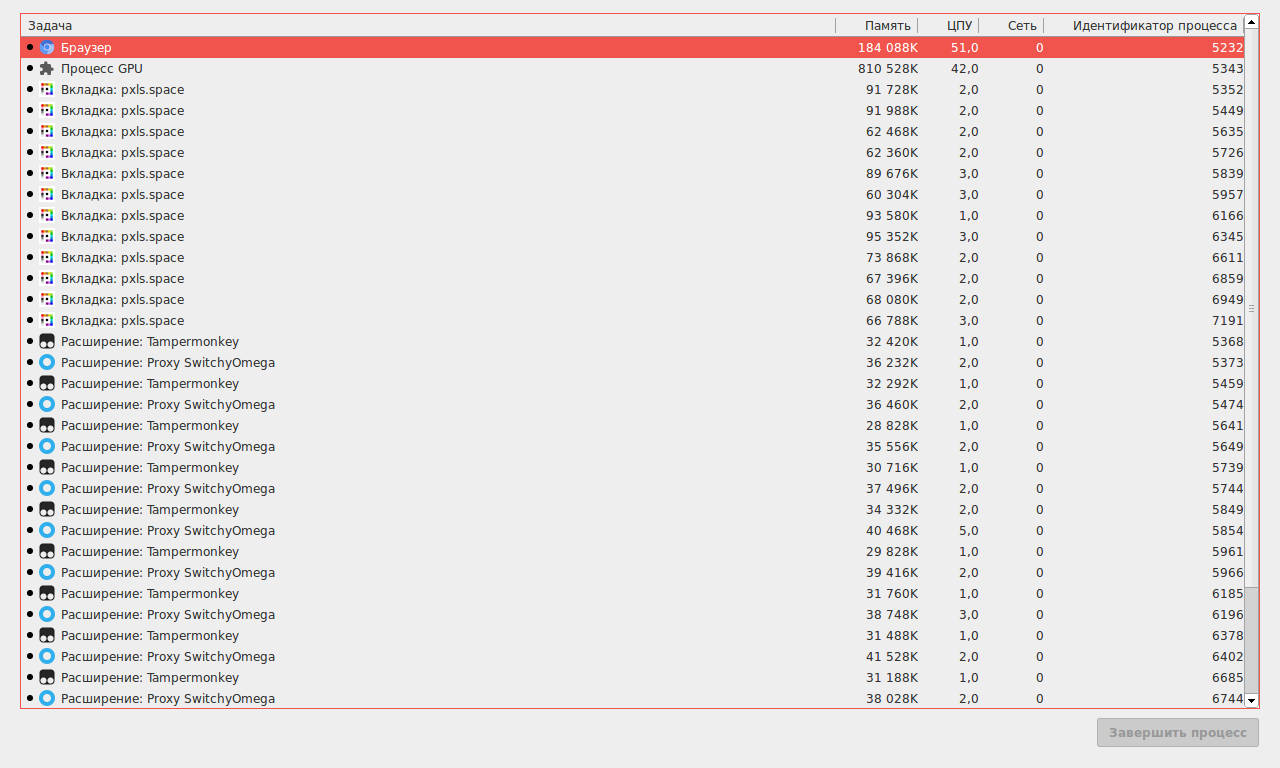Click the Завершить процесс button
This screenshot has width=1280, height=768.
tap(1178, 733)
